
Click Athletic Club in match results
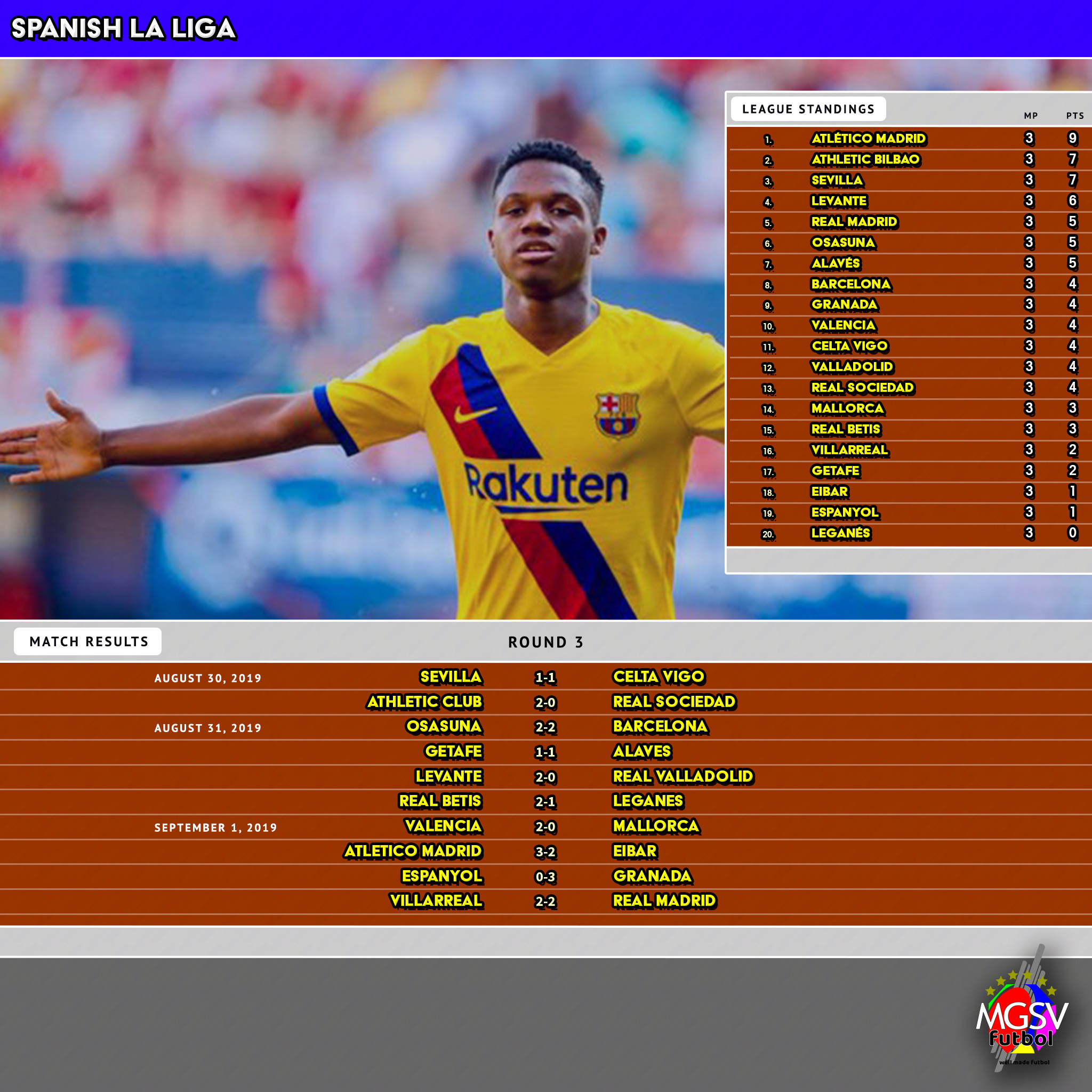click(424, 702)
